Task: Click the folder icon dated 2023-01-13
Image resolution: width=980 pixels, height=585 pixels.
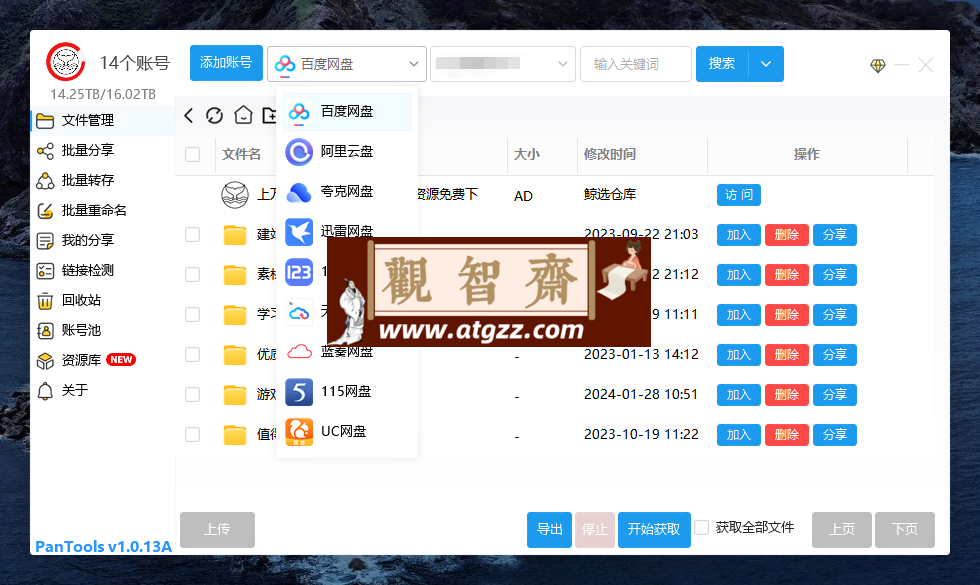Action: tap(235, 355)
